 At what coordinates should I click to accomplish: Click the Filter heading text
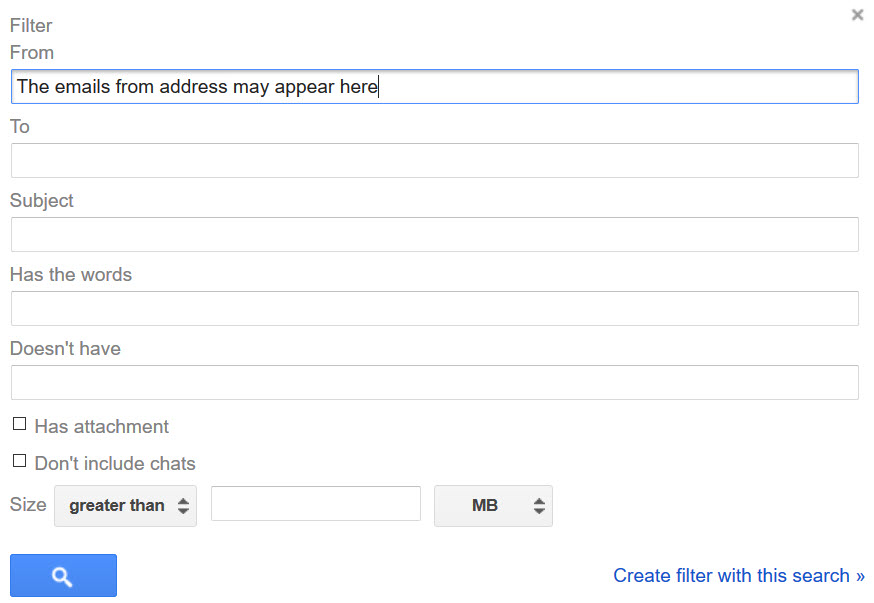(31, 25)
